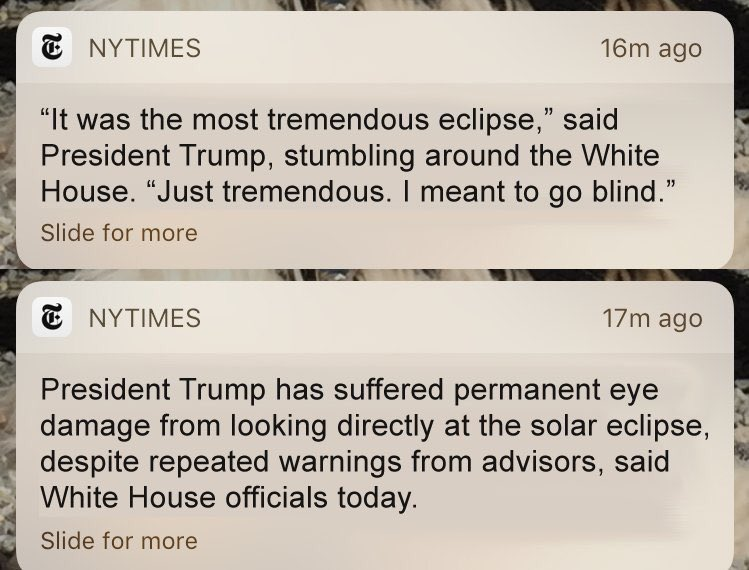Click the "16m ago" timestamp
Image resolution: width=749 pixels, height=570 pixels.
(x=651, y=48)
